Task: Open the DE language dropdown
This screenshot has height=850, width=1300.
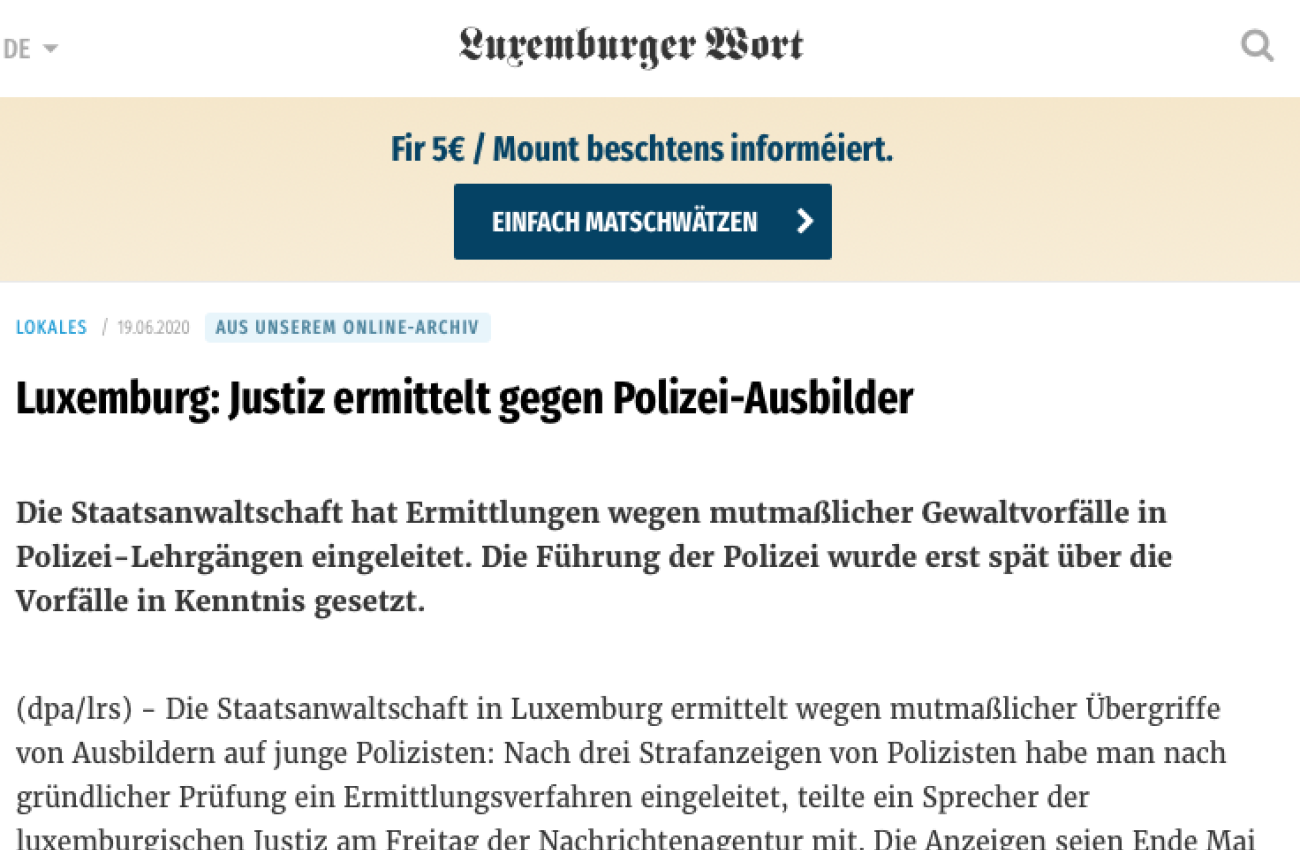Action: click(30, 48)
